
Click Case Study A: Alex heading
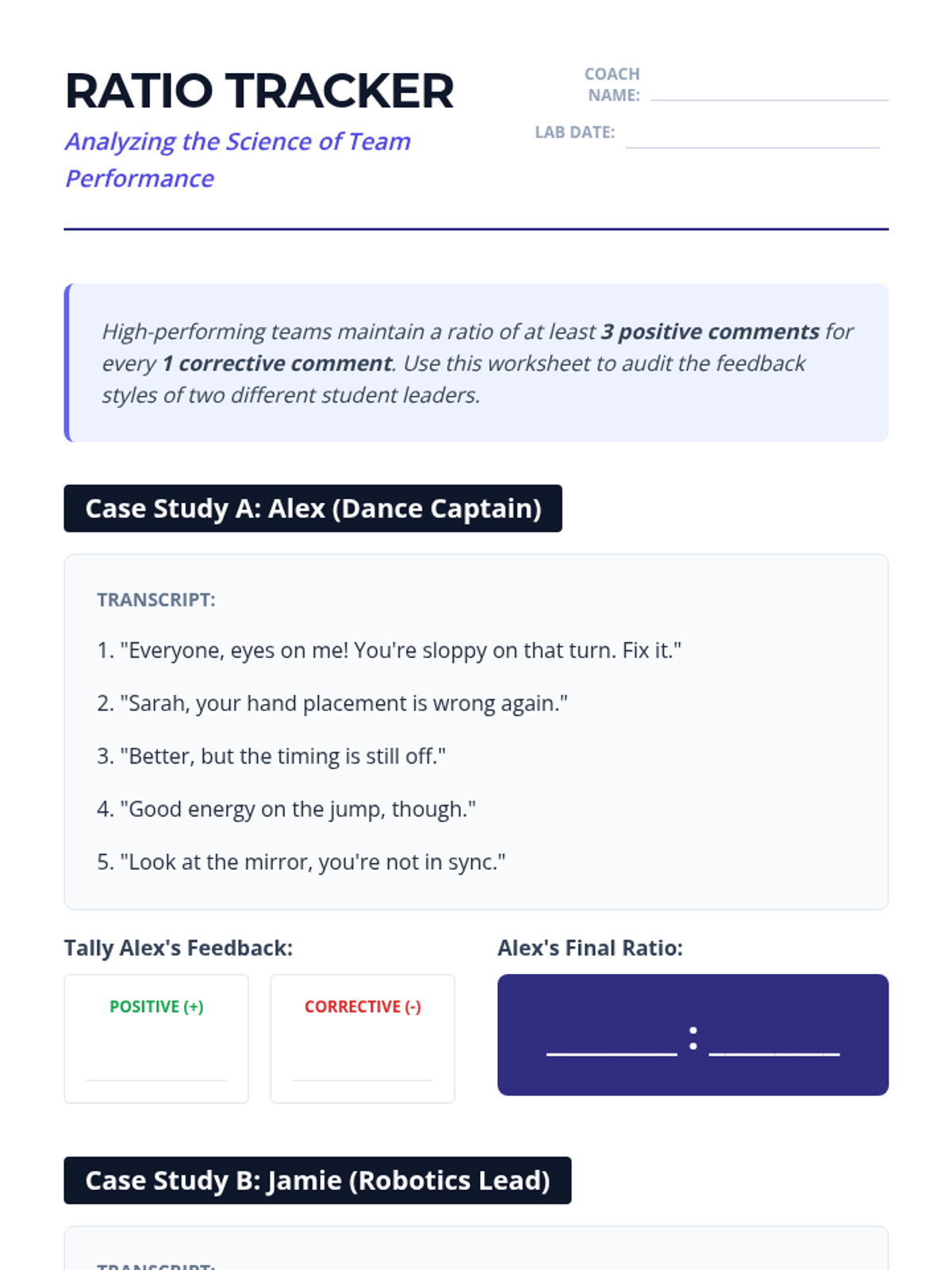pos(313,508)
